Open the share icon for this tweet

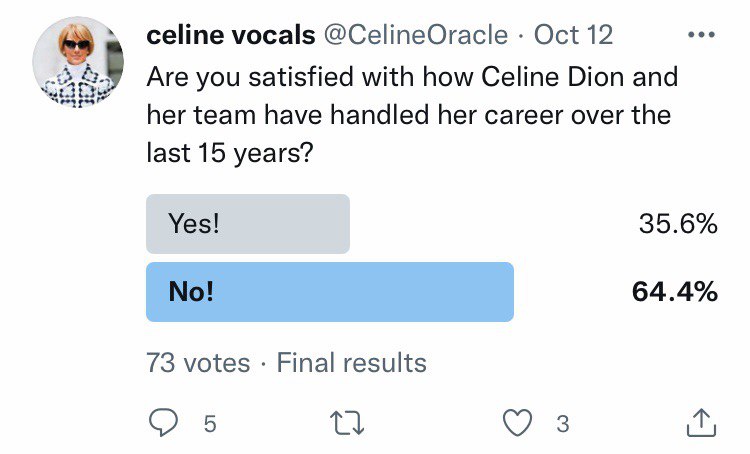click(x=702, y=423)
